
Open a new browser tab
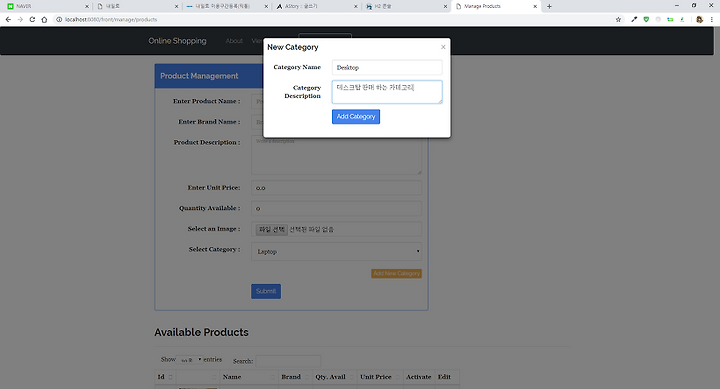pyautogui.click(x=549, y=6)
